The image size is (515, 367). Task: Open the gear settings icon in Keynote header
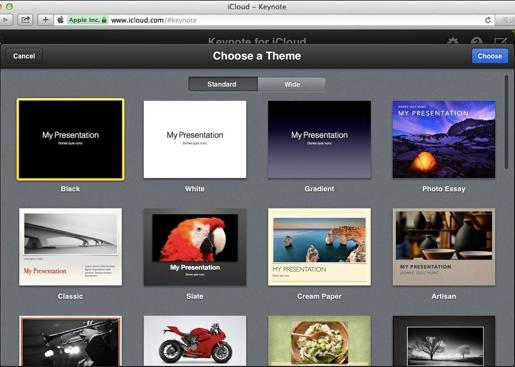coord(453,42)
